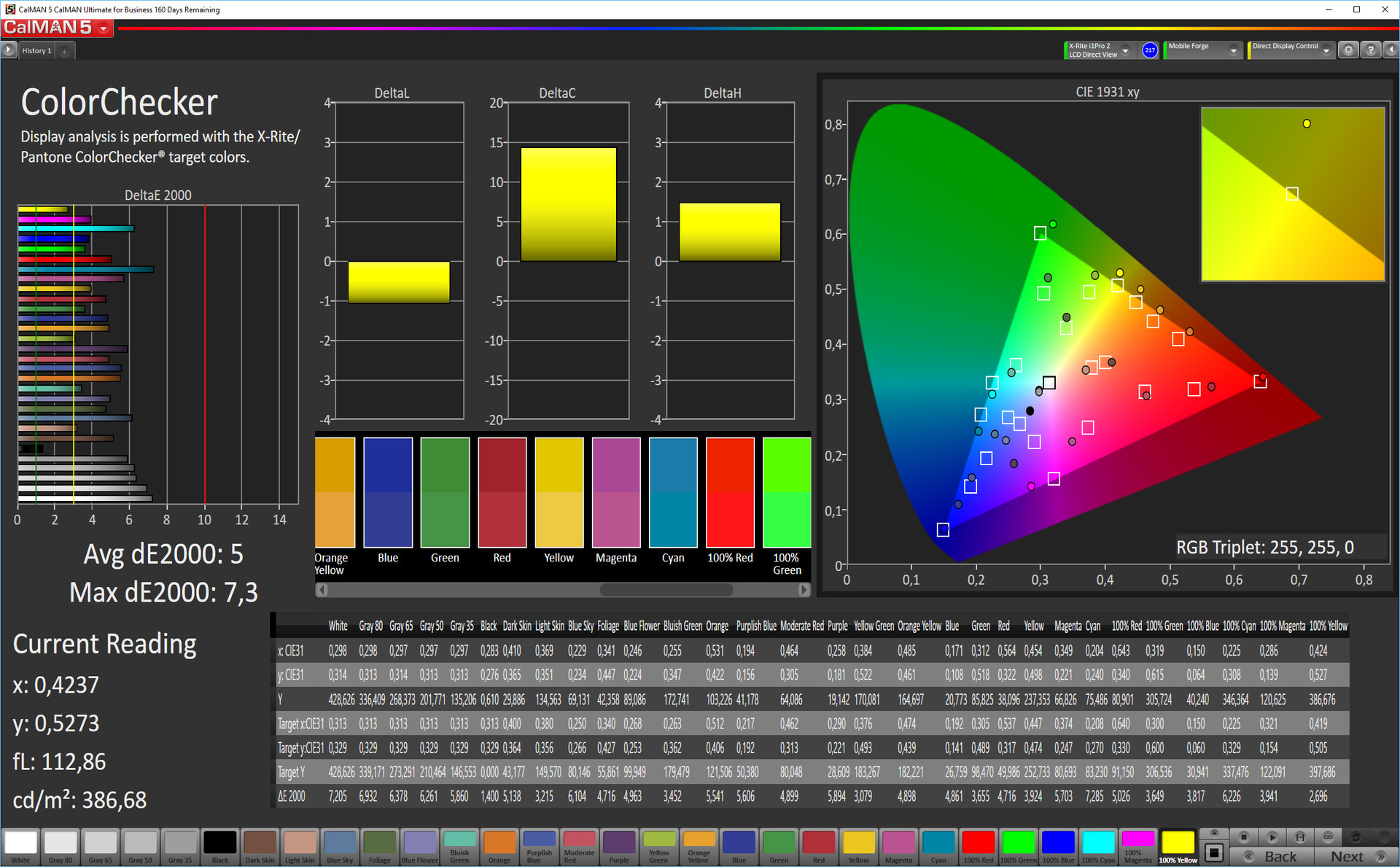Collapse the right panel arrow icon
Viewport: 1400px width, 867px height.
1391,50
